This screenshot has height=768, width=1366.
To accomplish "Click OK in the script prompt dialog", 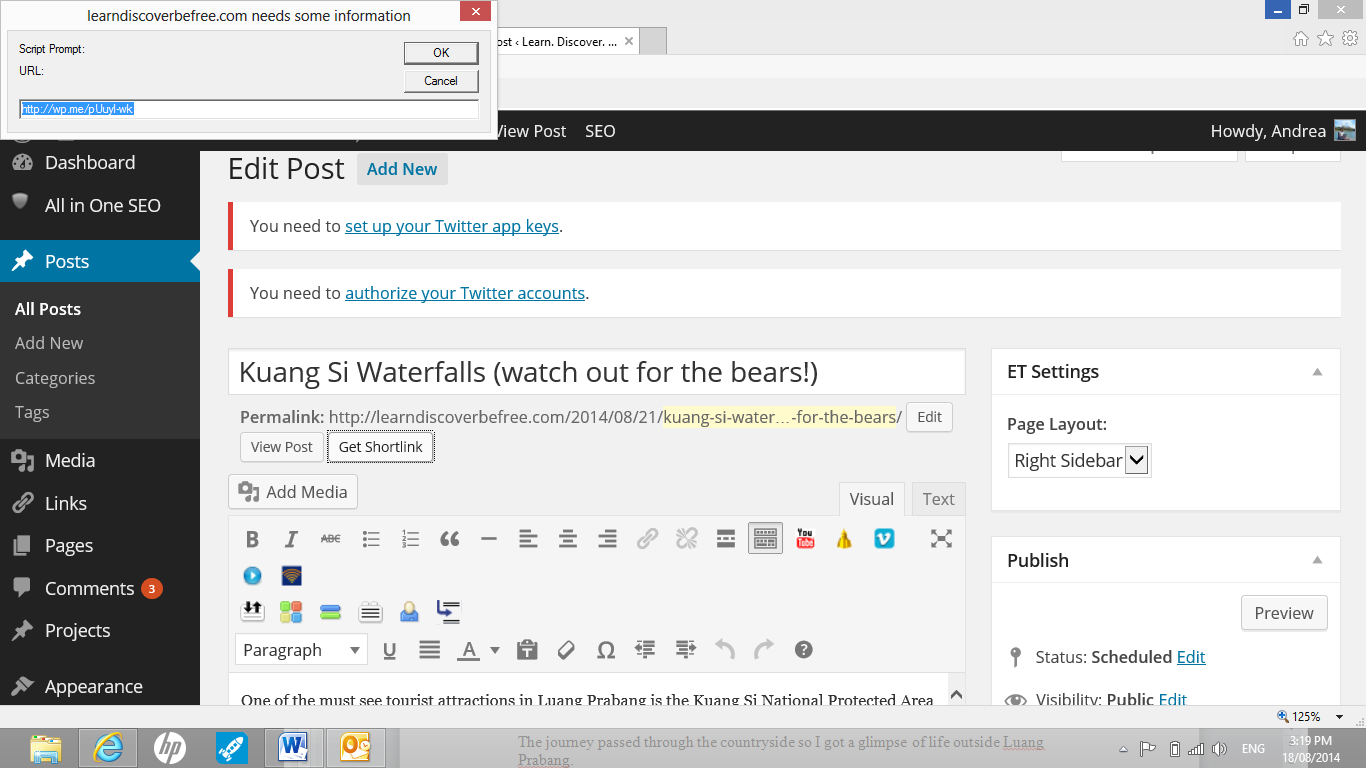I will 441,53.
